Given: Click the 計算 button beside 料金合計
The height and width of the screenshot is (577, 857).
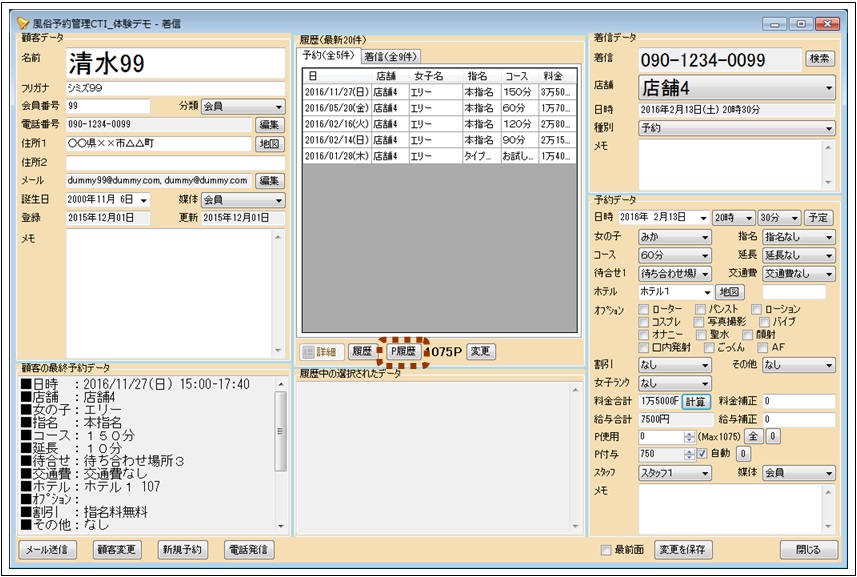Looking at the screenshot, I should click(x=695, y=401).
